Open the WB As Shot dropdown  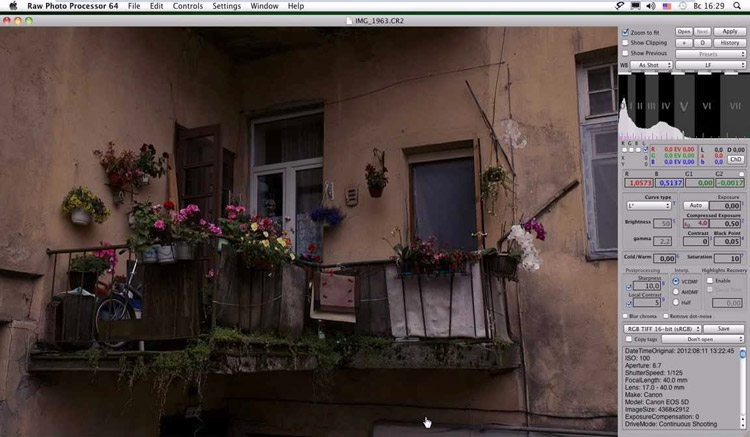[651, 65]
